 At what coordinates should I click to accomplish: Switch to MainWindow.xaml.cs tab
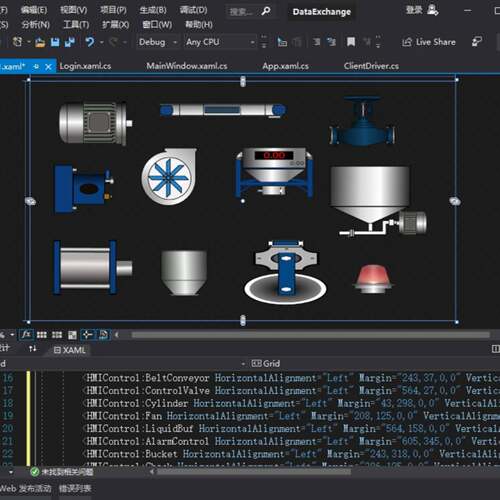click(187, 66)
